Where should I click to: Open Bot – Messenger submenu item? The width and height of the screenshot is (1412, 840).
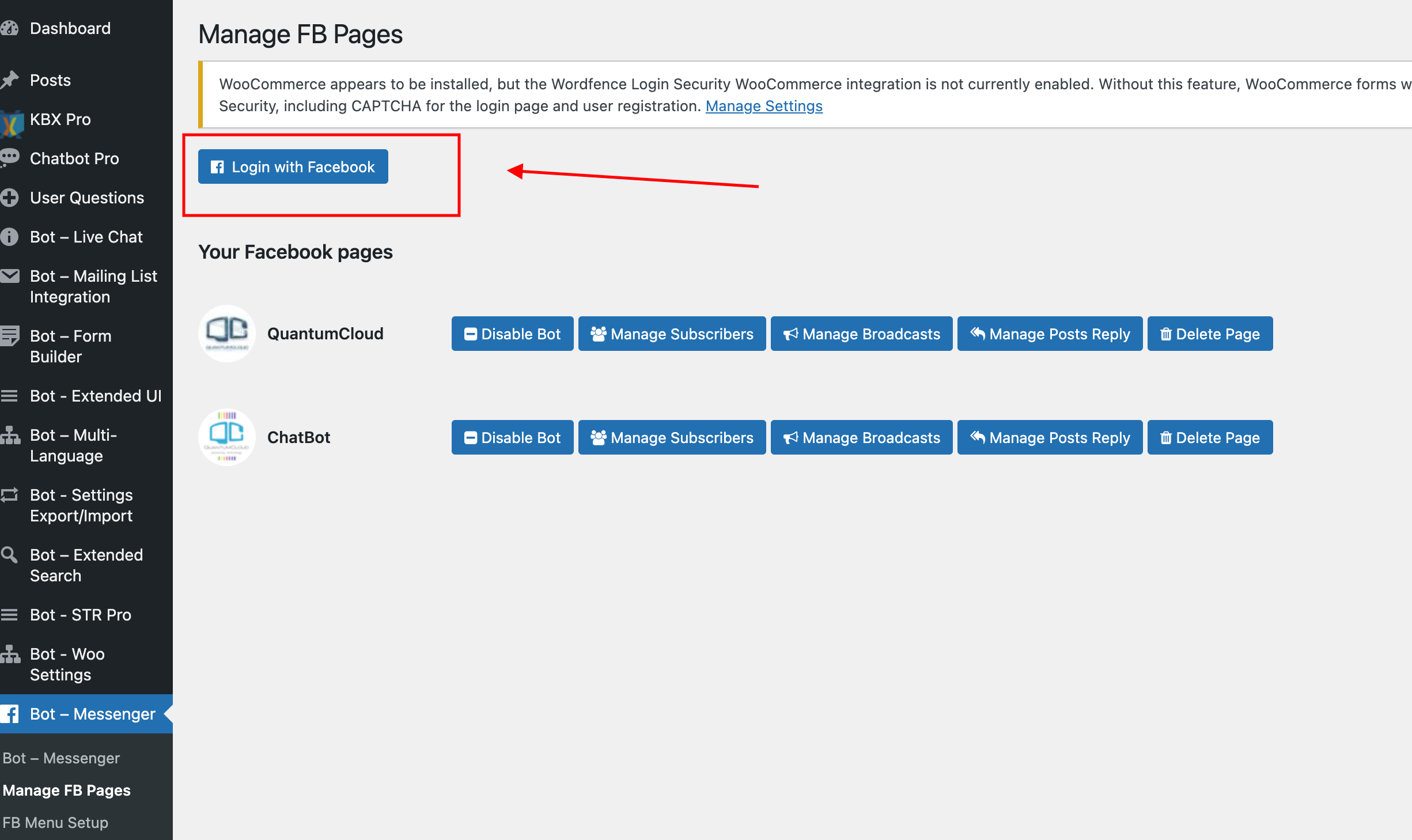coord(61,758)
